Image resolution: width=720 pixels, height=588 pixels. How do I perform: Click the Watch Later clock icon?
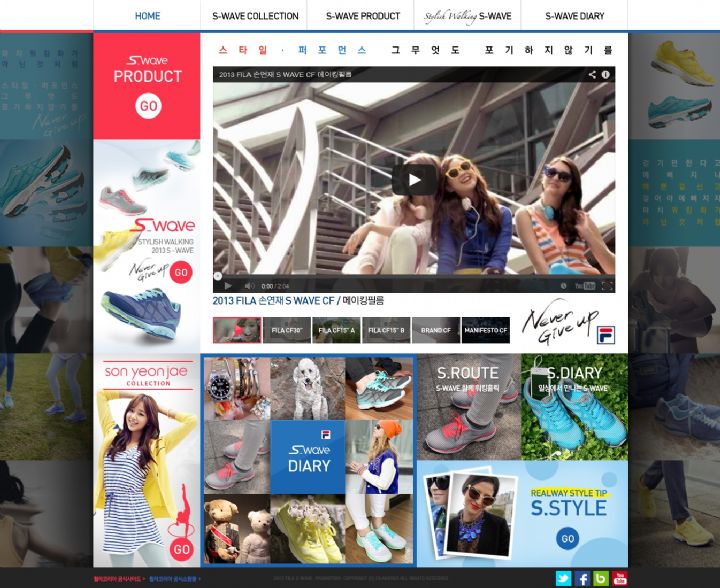(x=563, y=286)
